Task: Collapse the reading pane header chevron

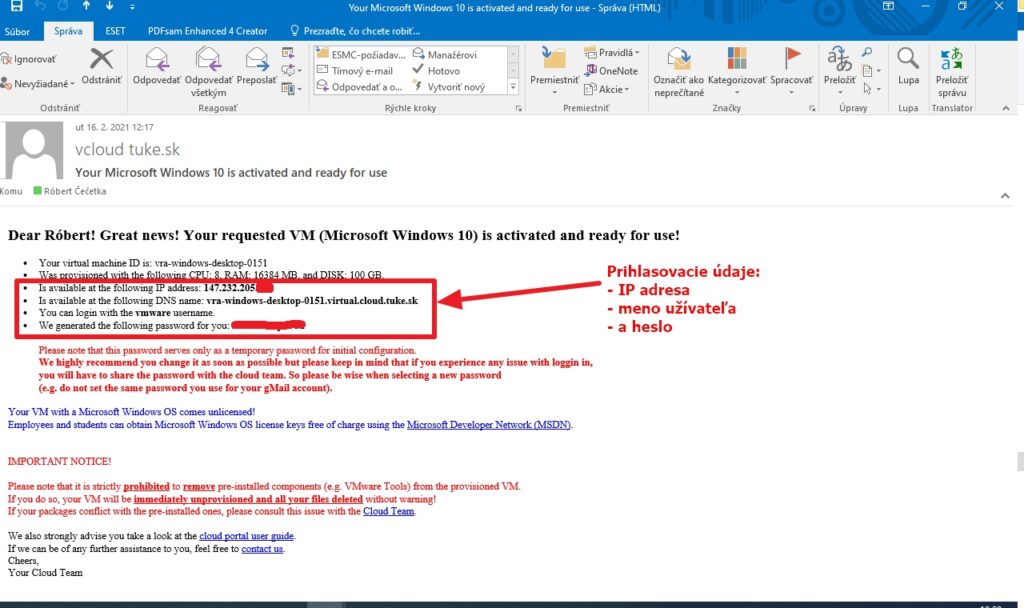Action: [x=1005, y=196]
